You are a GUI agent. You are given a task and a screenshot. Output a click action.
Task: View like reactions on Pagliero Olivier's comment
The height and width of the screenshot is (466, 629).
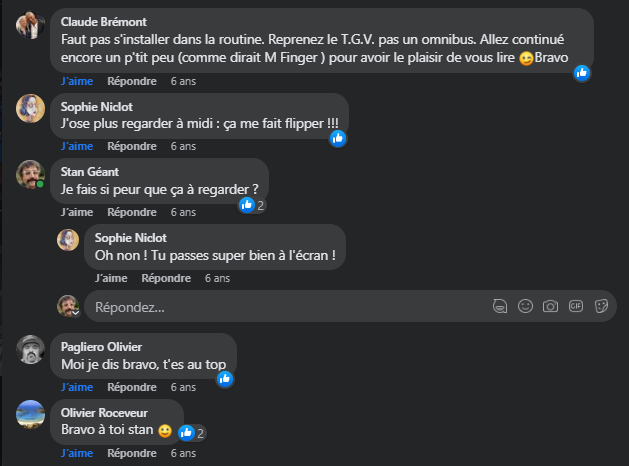(x=225, y=379)
